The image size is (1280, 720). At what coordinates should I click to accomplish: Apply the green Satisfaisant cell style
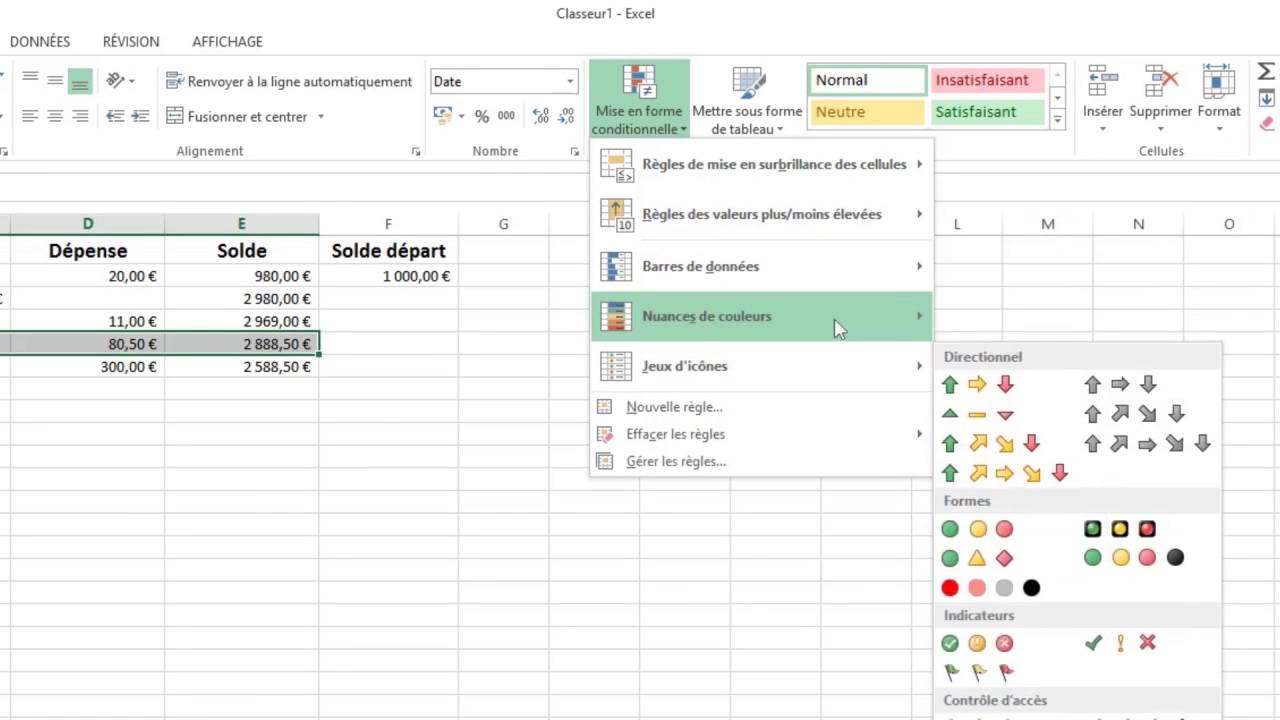point(987,112)
